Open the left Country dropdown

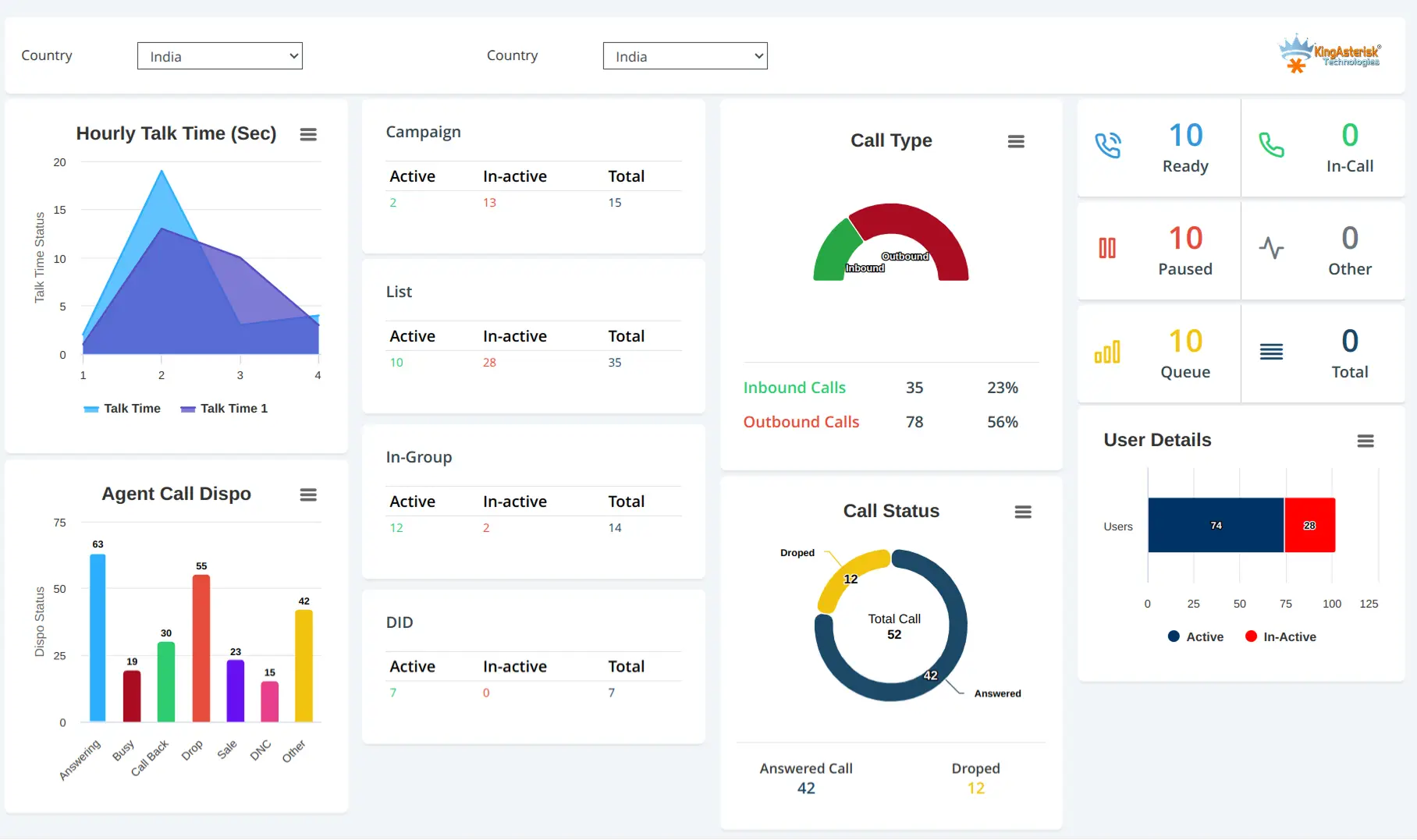click(219, 55)
